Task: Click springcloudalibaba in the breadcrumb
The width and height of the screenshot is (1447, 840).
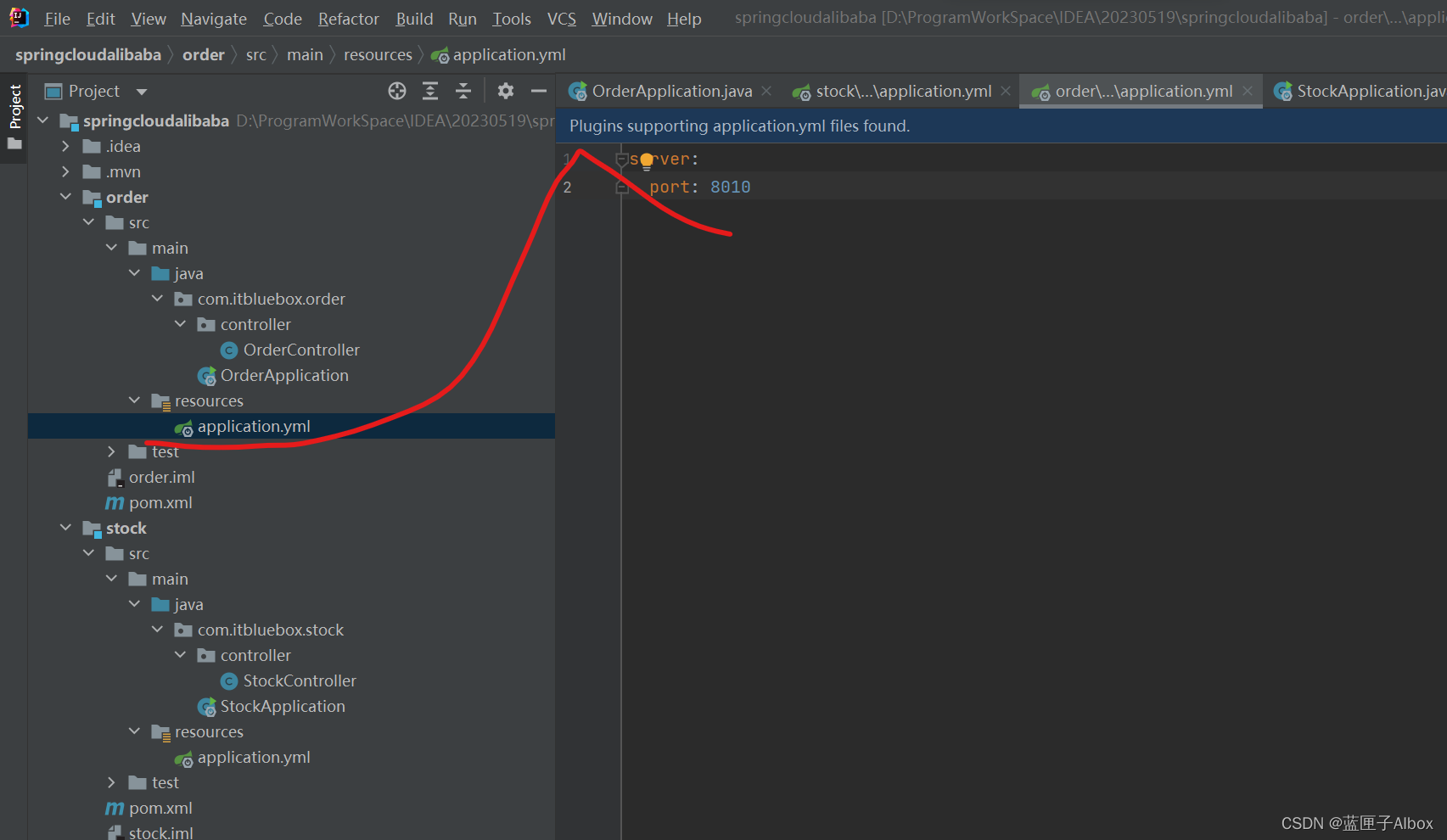Action: pyautogui.click(x=88, y=54)
